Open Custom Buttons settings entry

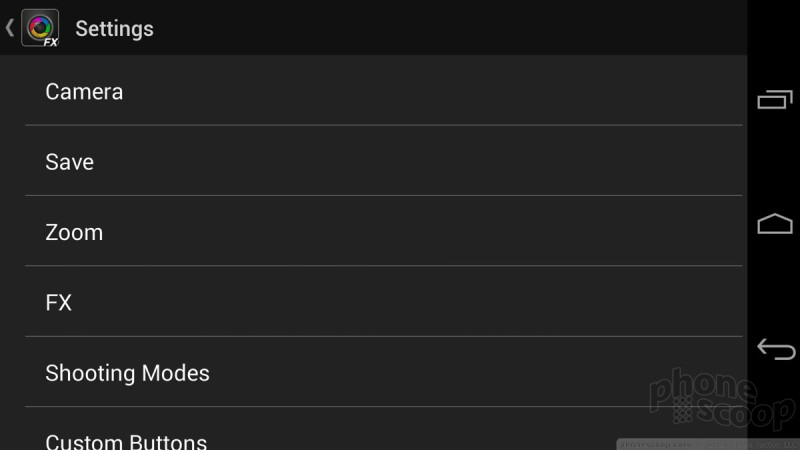click(384, 429)
